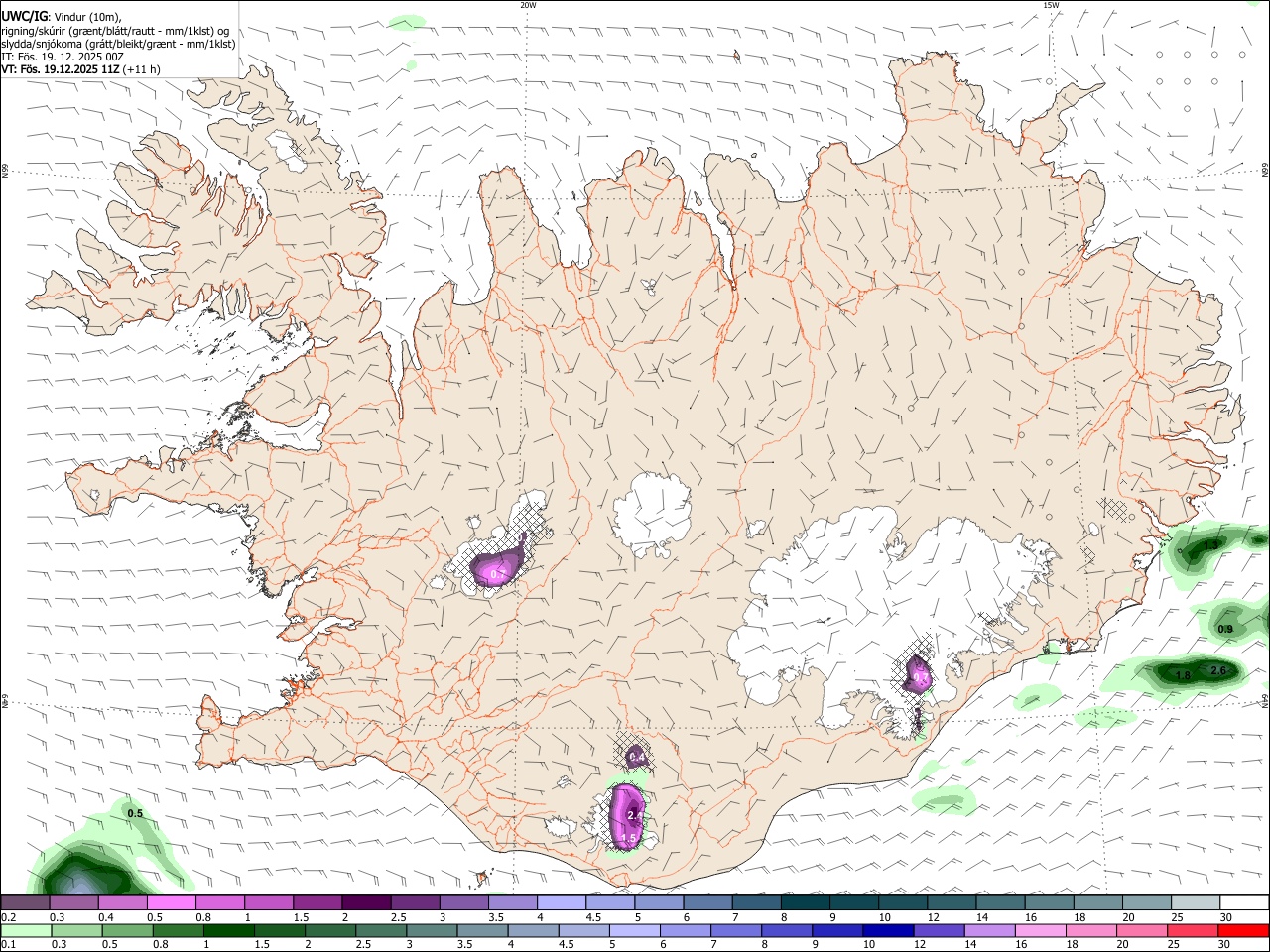This screenshot has width=1270, height=952.
Task: Click the deep blue swatch at 10, lower bar
Action: pyautogui.click(x=889, y=930)
